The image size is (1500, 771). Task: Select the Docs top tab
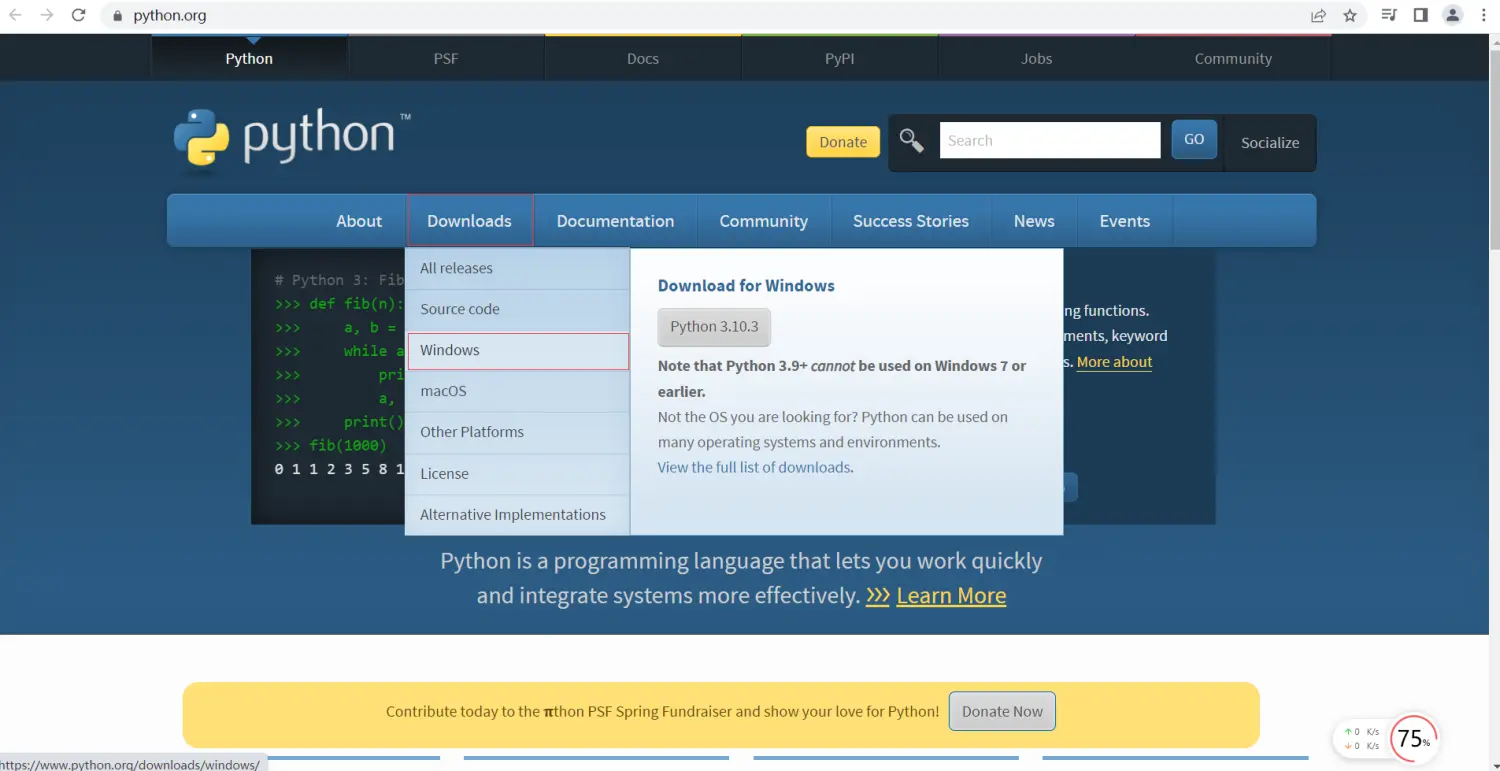pyautogui.click(x=643, y=58)
